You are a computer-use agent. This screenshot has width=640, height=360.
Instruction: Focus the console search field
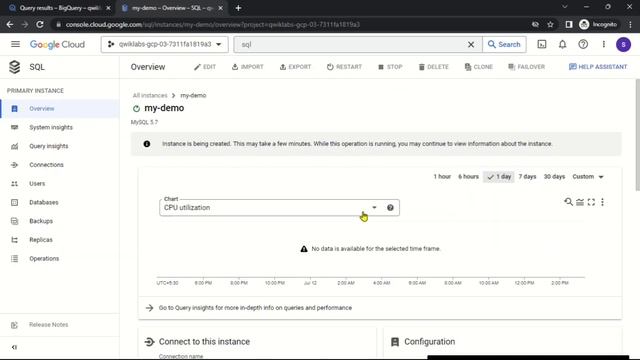coord(351,44)
